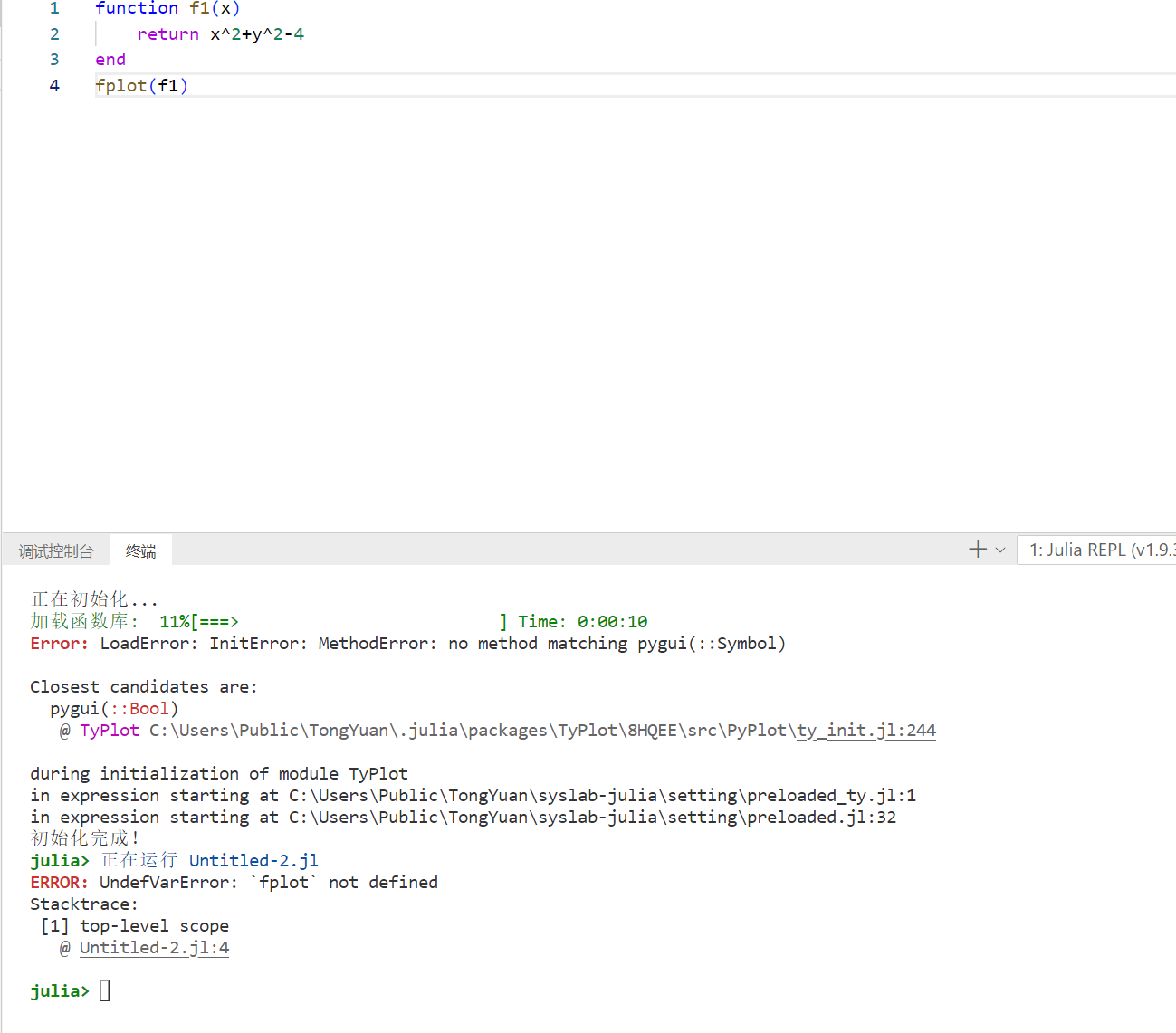
Task: Click editor line number 4
Action: (x=54, y=86)
